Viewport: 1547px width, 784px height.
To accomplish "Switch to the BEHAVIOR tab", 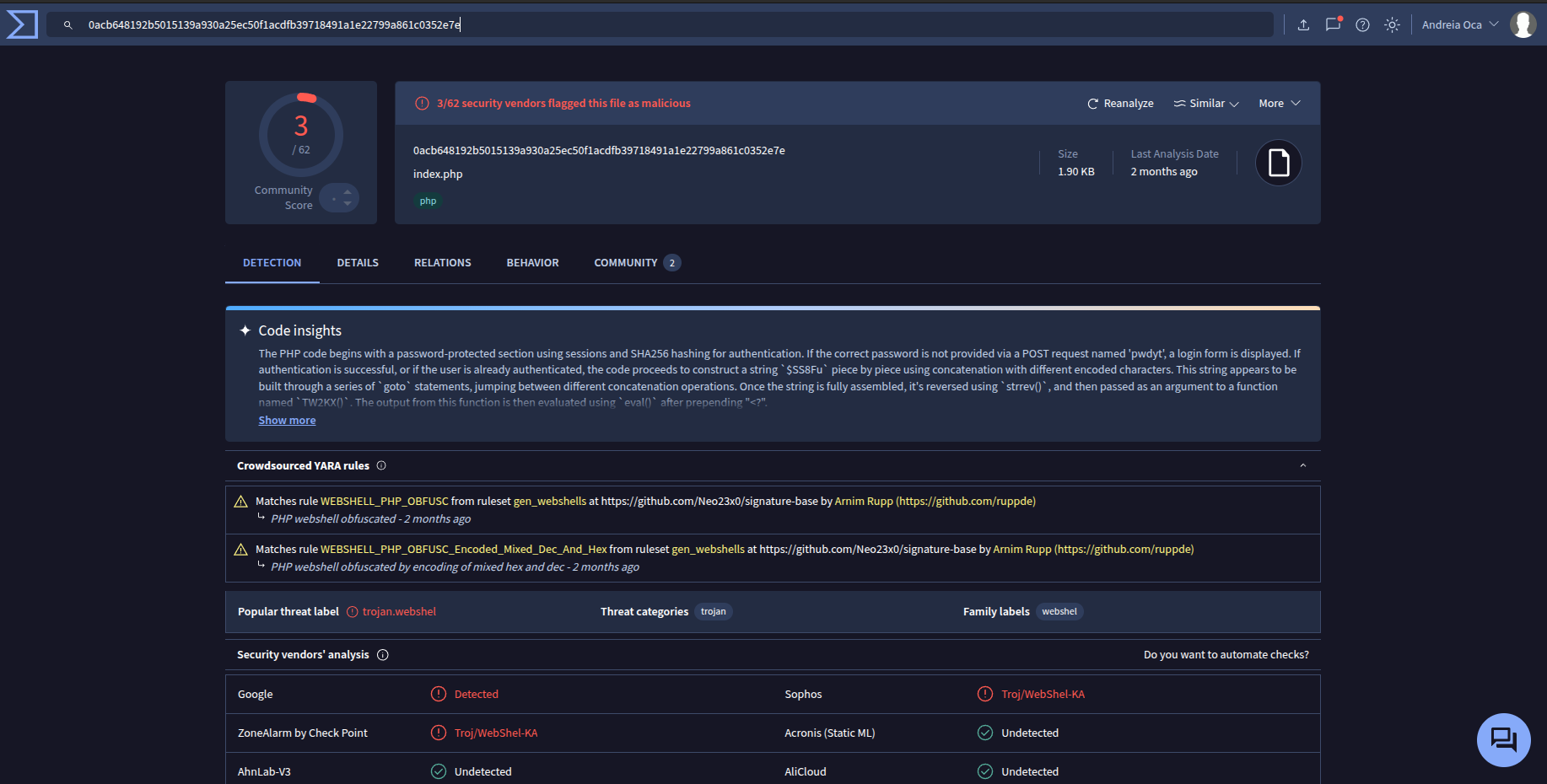I will click(532, 263).
